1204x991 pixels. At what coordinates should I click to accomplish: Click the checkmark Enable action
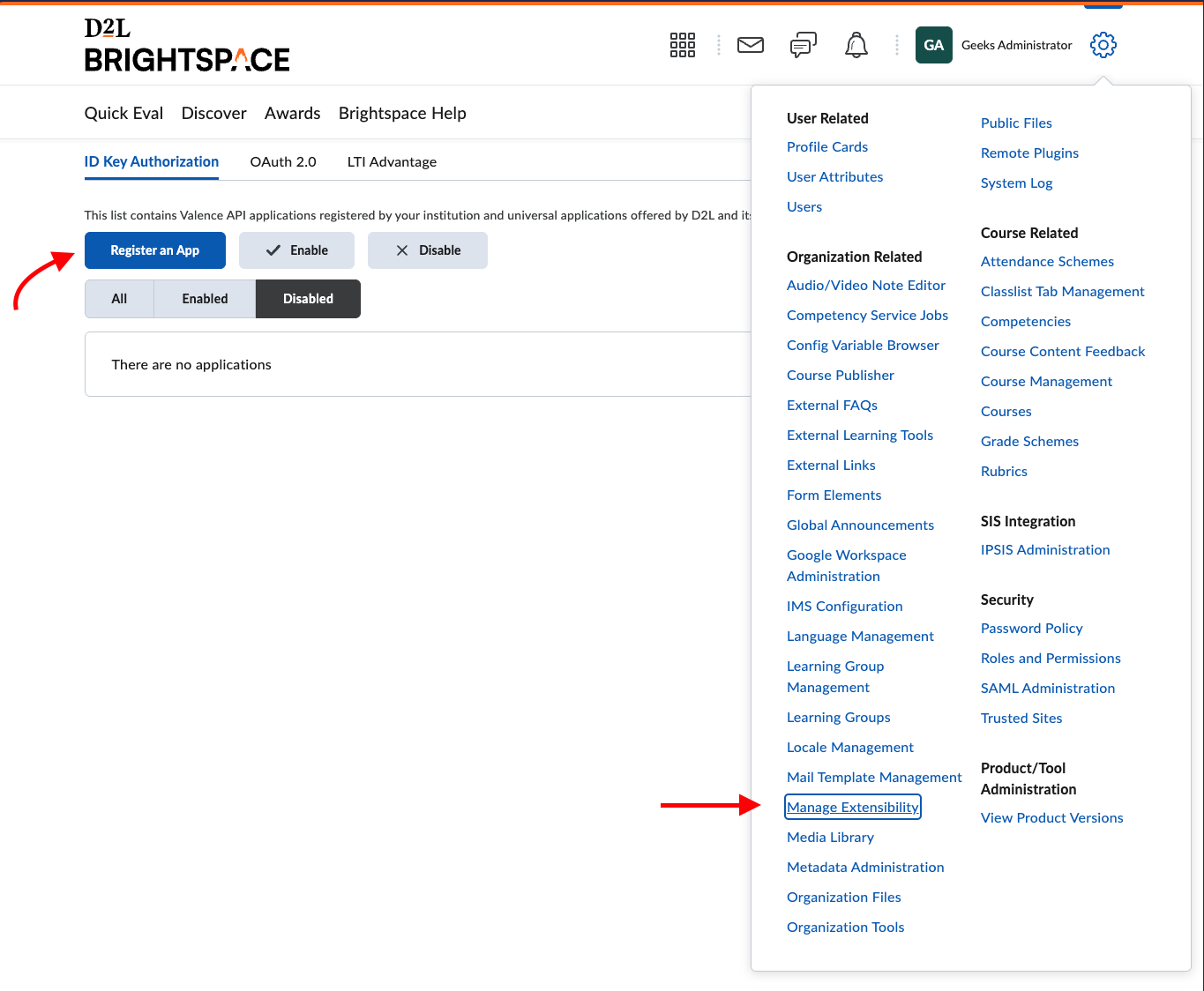[296, 250]
